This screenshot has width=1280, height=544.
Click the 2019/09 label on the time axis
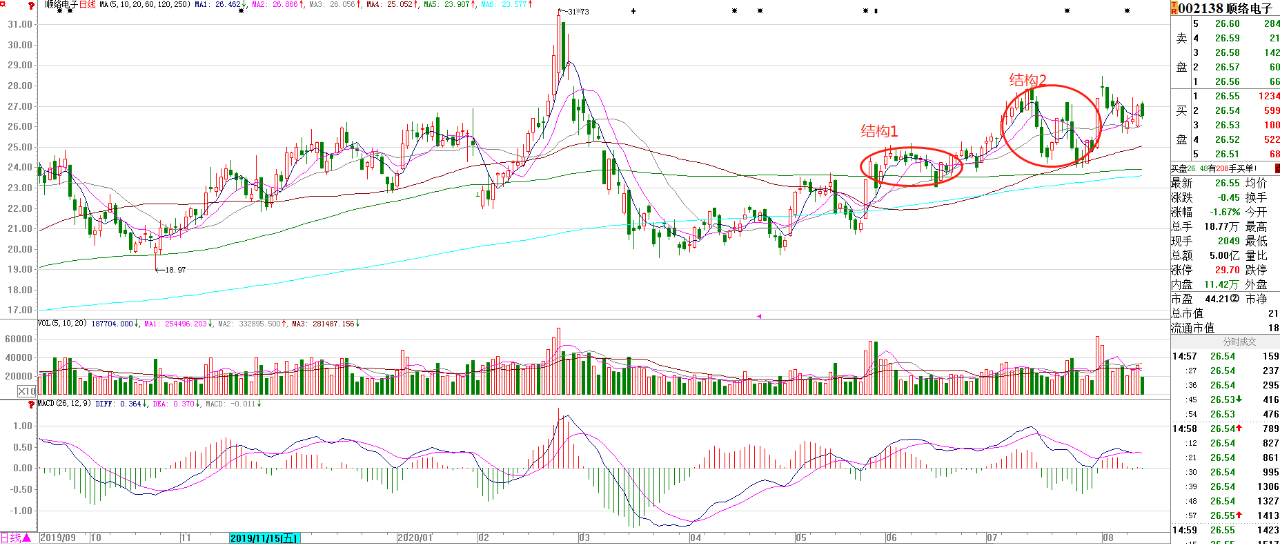[57, 538]
